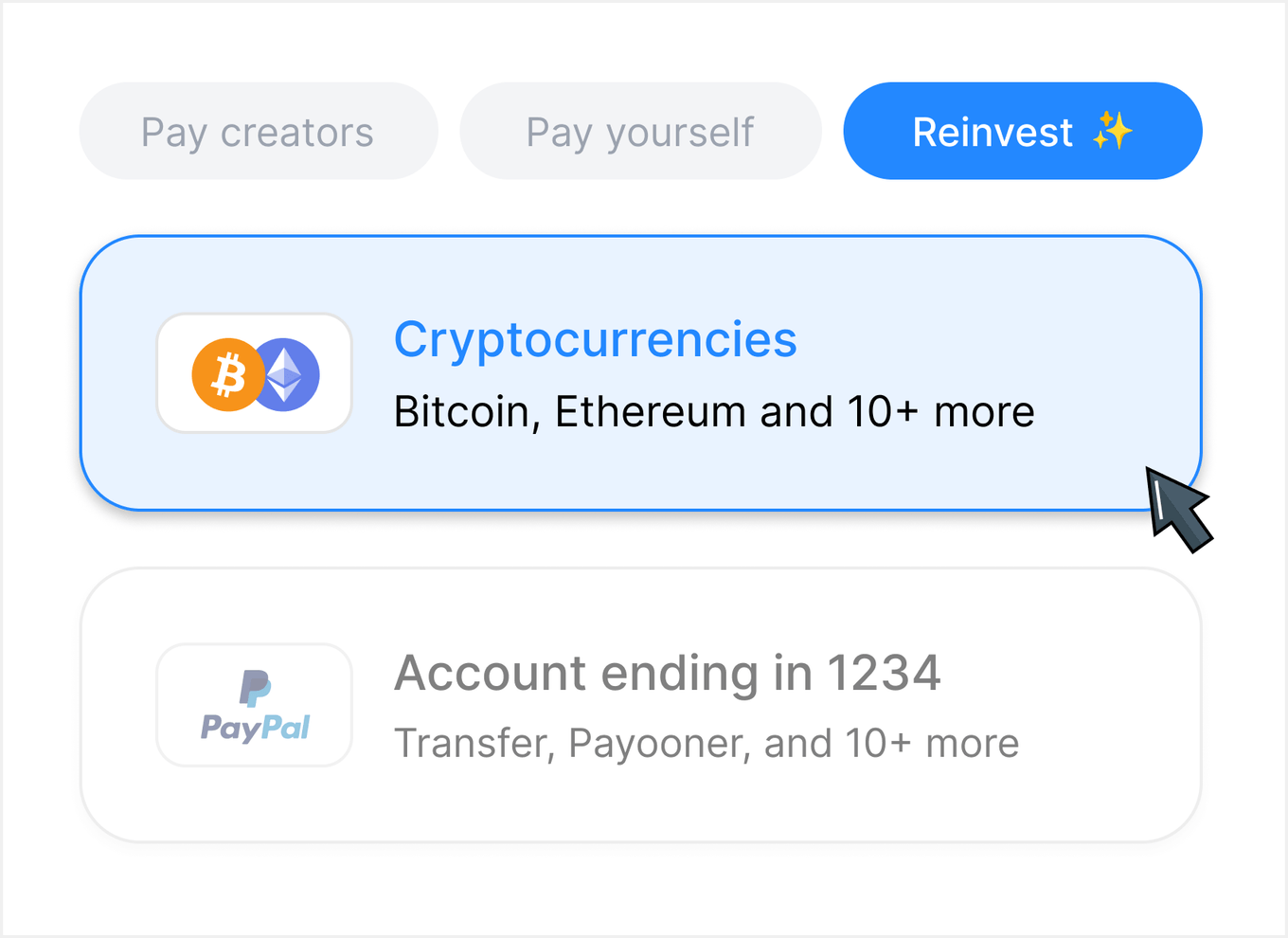
Task: Click the Transfer, Payooner, and 10+ more text
Action: click(x=707, y=743)
